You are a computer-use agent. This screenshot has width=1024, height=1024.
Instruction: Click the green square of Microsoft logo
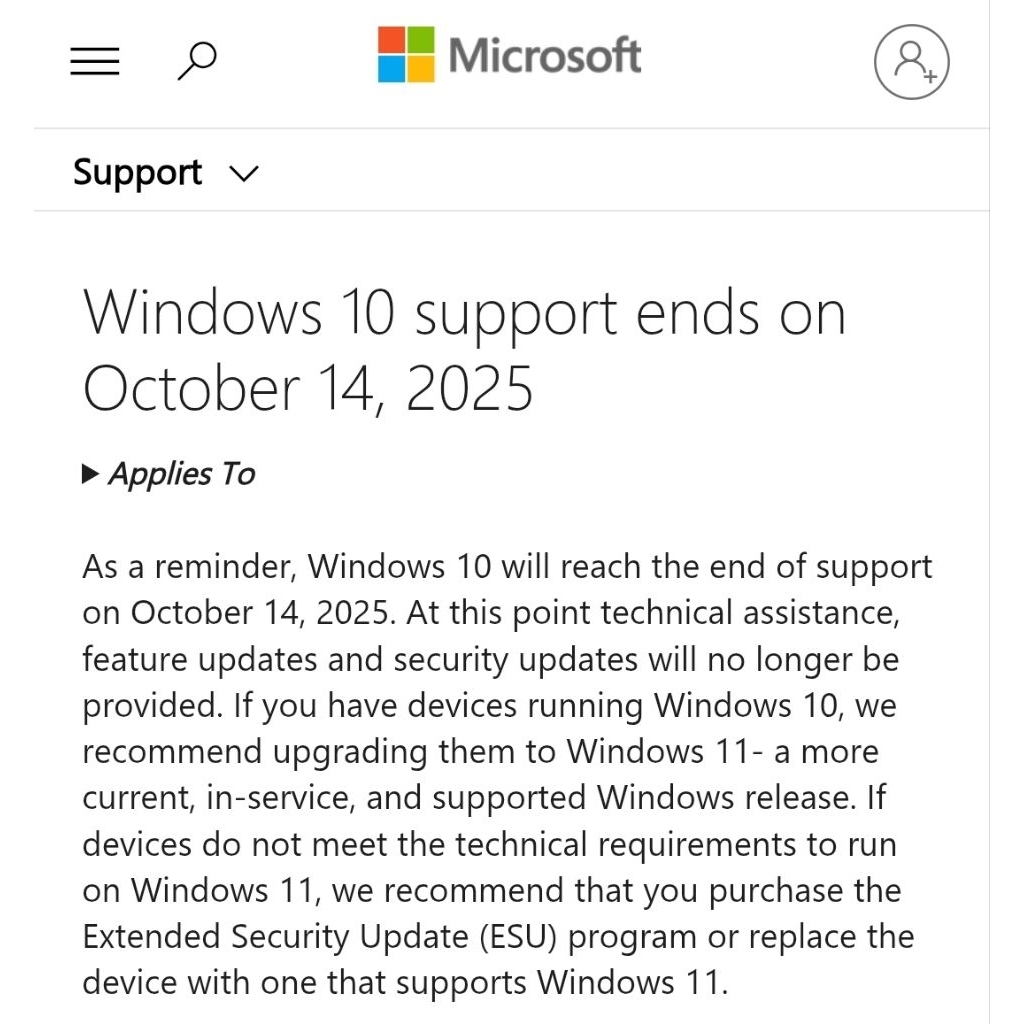(421, 39)
